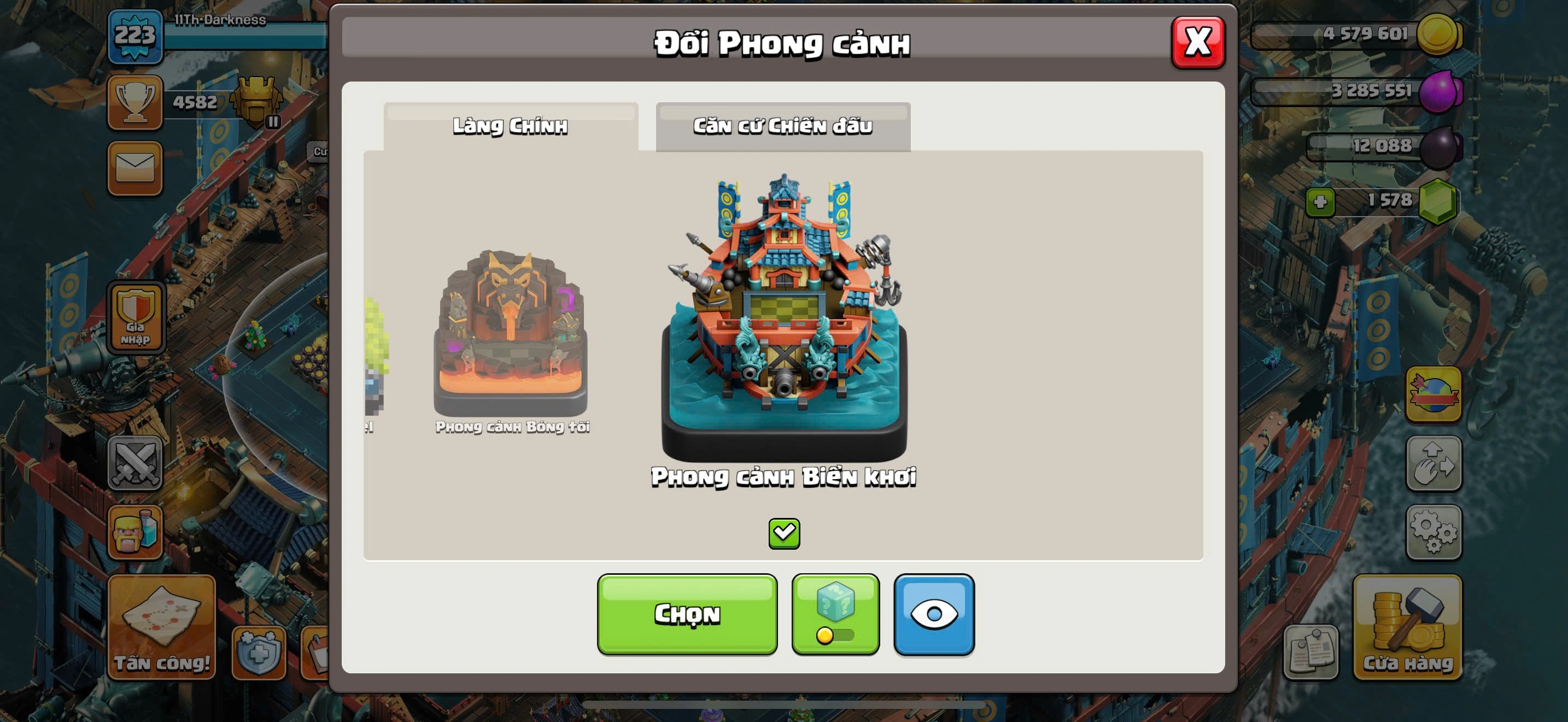1568x722 pixels.
Task: Toggle the random scenery cube button
Action: [x=835, y=614]
